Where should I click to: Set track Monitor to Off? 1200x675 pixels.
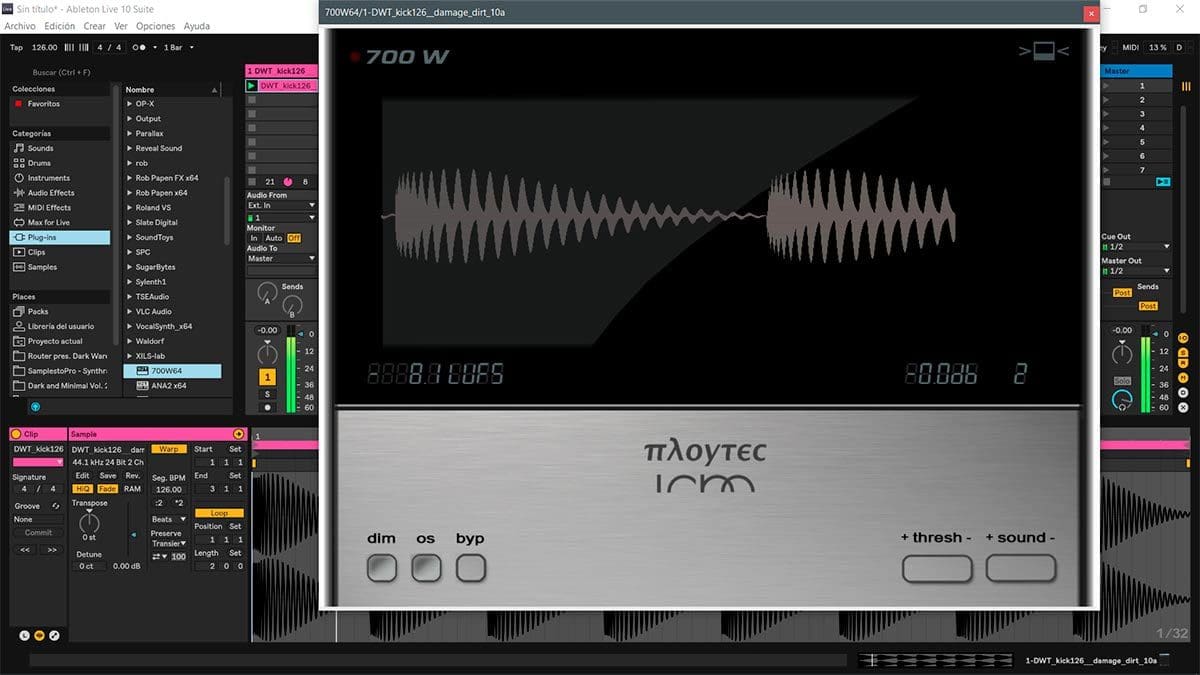pos(294,238)
